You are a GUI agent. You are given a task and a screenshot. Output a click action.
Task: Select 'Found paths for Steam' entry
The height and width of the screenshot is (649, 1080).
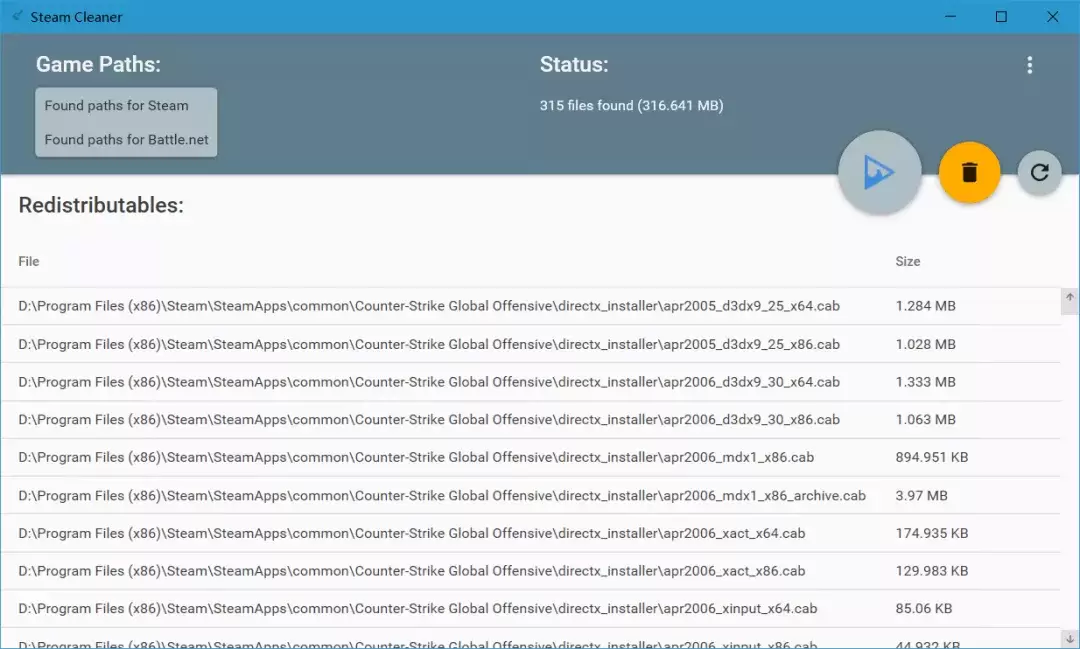click(116, 105)
